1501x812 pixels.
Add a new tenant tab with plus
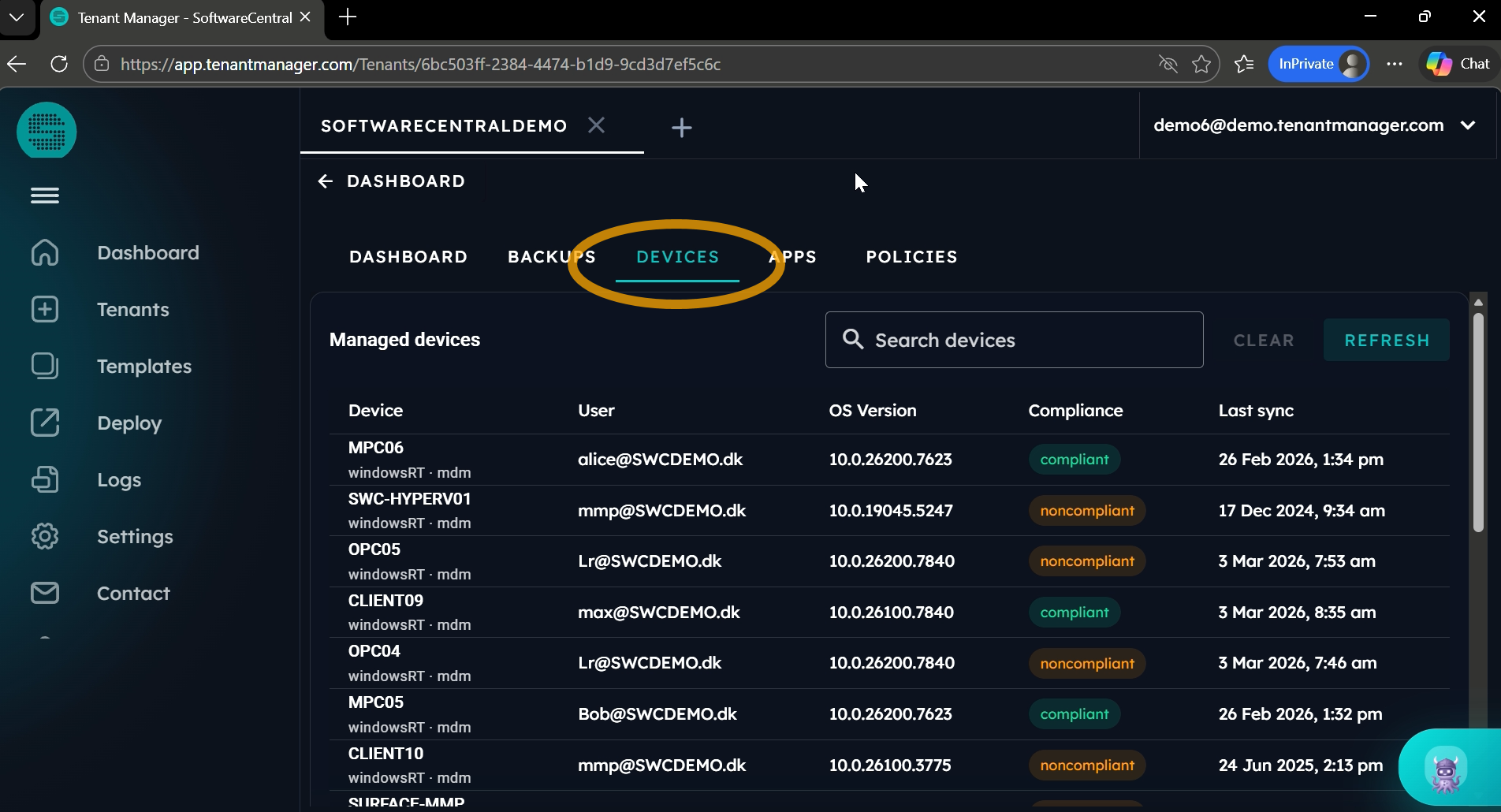681,128
